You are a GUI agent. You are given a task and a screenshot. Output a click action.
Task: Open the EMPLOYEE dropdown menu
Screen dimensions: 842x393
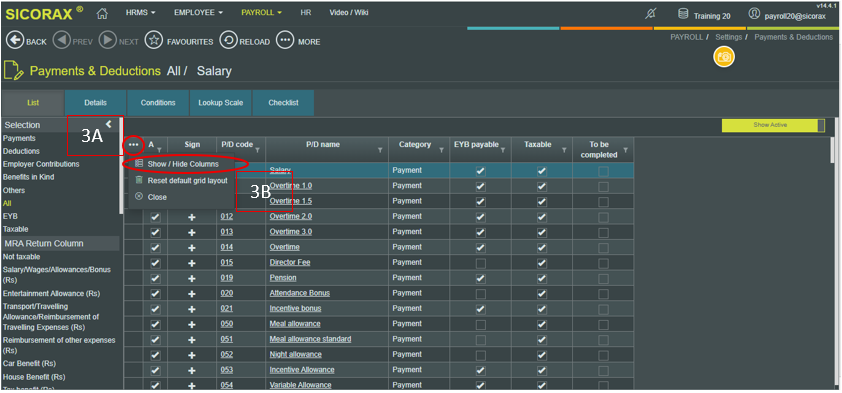[x=199, y=12]
